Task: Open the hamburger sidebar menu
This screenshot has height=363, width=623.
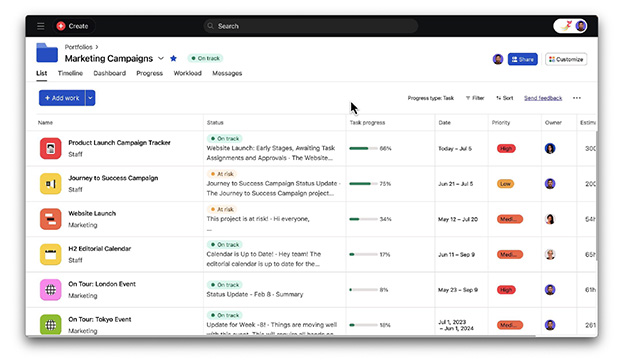Action: click(x=41, y=26)
